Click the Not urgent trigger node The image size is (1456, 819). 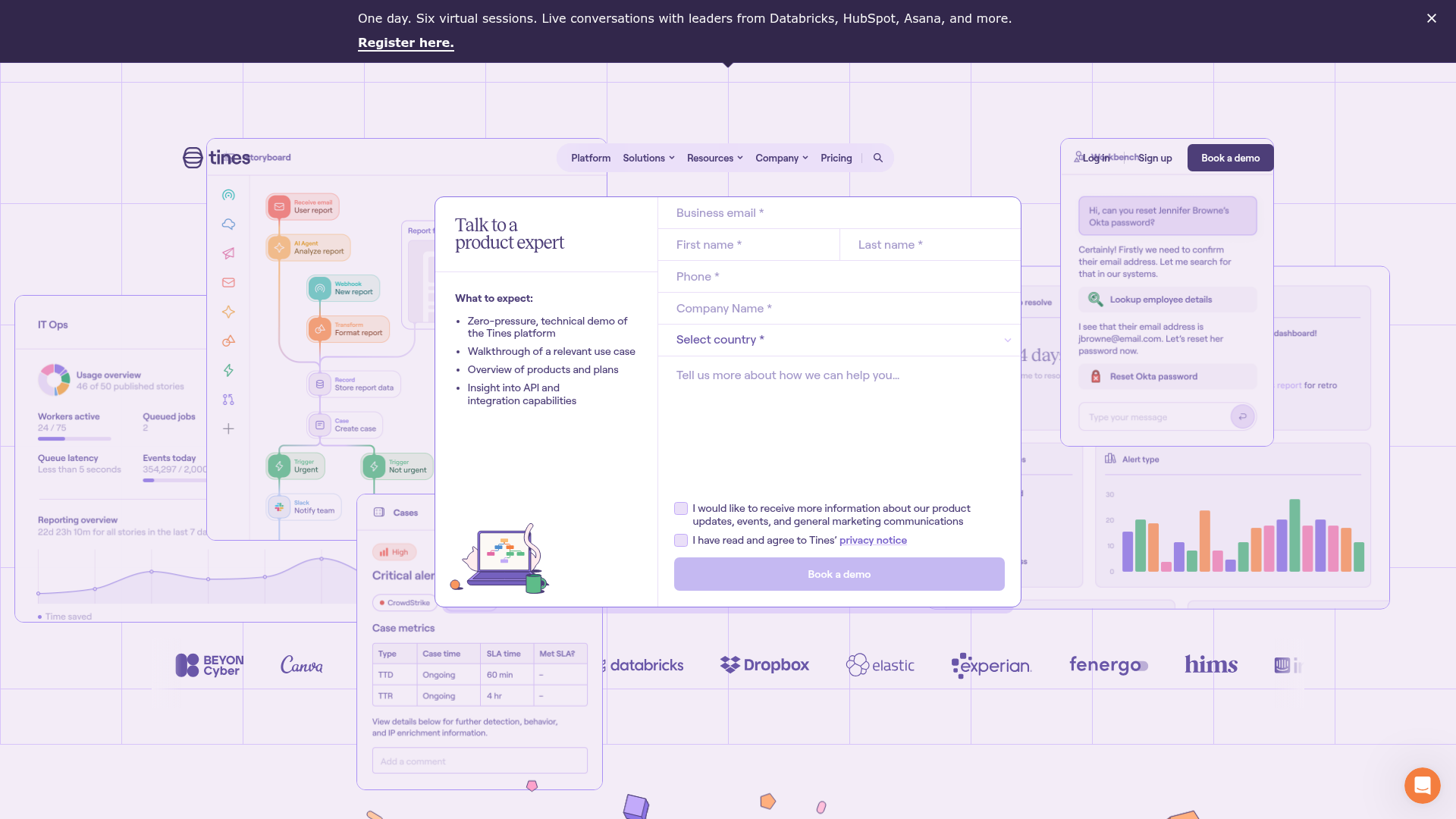397,466
